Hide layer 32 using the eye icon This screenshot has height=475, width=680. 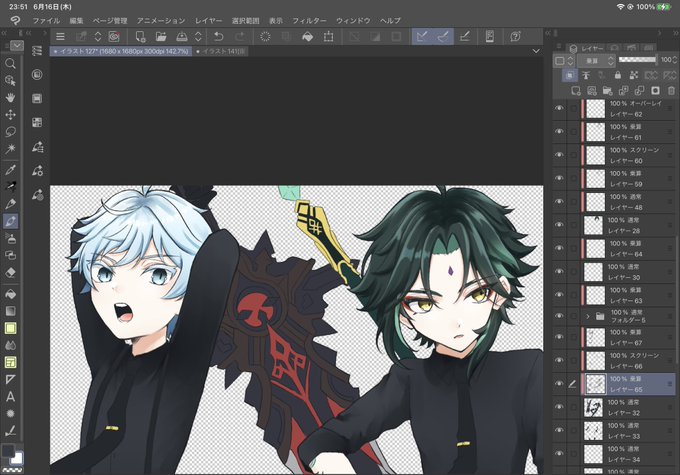559,407
